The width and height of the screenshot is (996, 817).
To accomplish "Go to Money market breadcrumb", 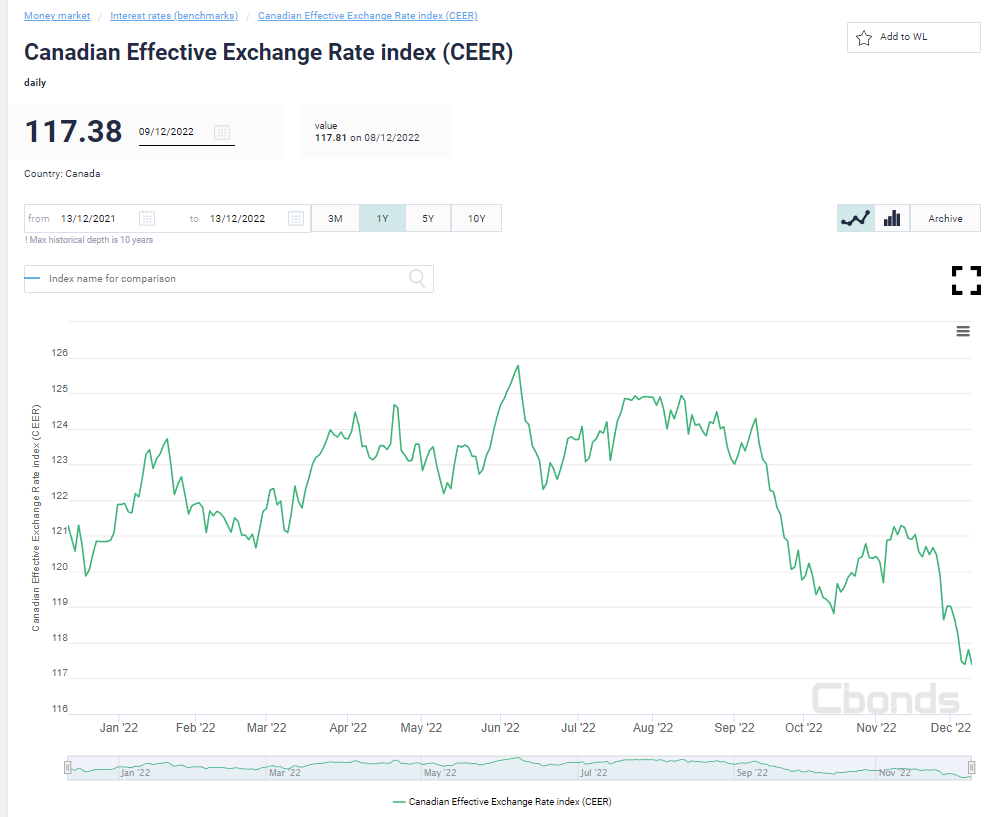I will (x=57, y=16).
